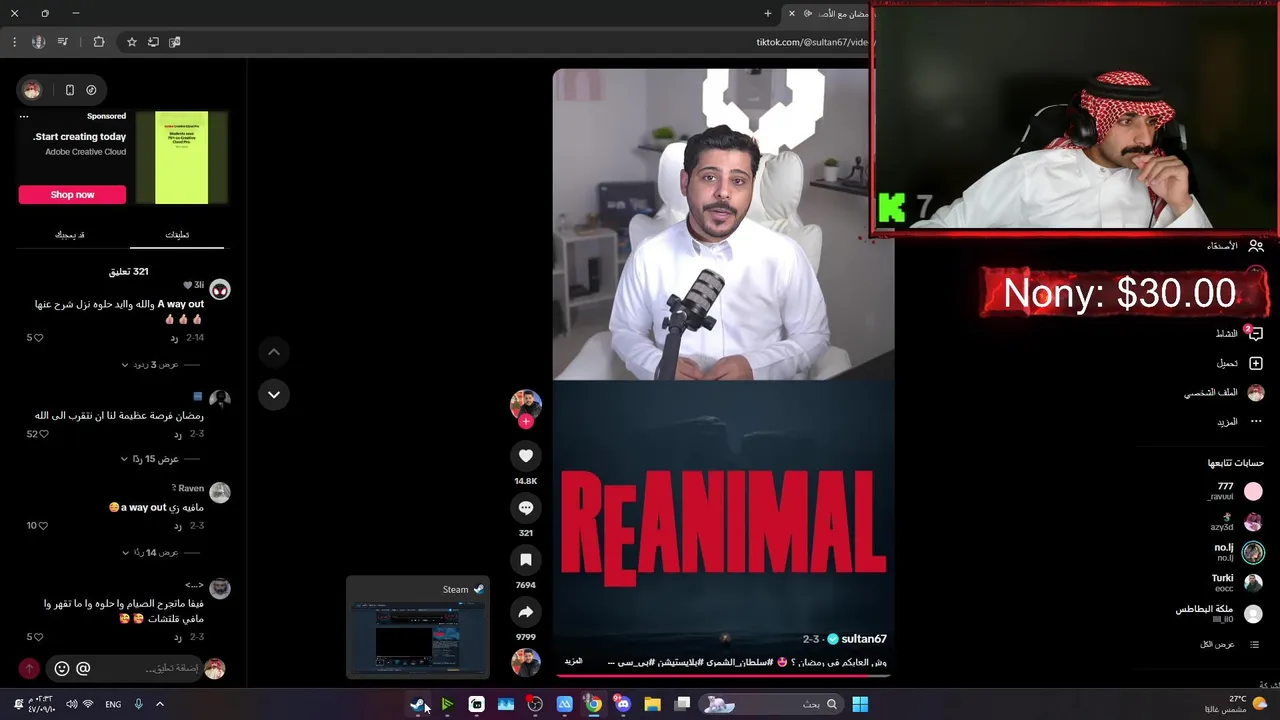1280x720 pixels.
Task: Go to previous video with up arrow
Action: (x=274, y=352)
